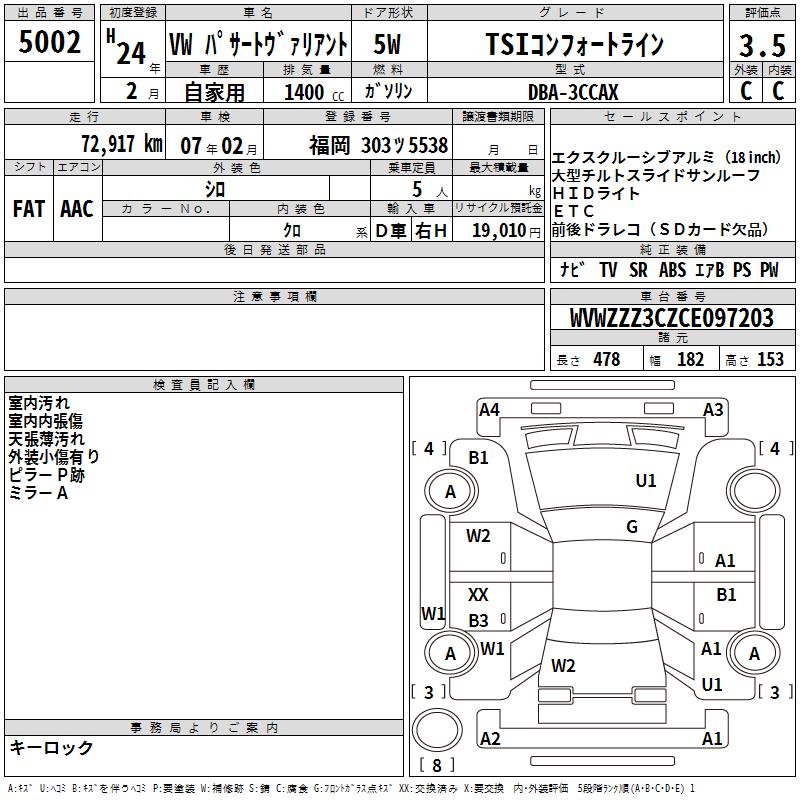Select the 大型チルトスライドサンルーフ sales point
800x800 pixels.
(656, 176)
